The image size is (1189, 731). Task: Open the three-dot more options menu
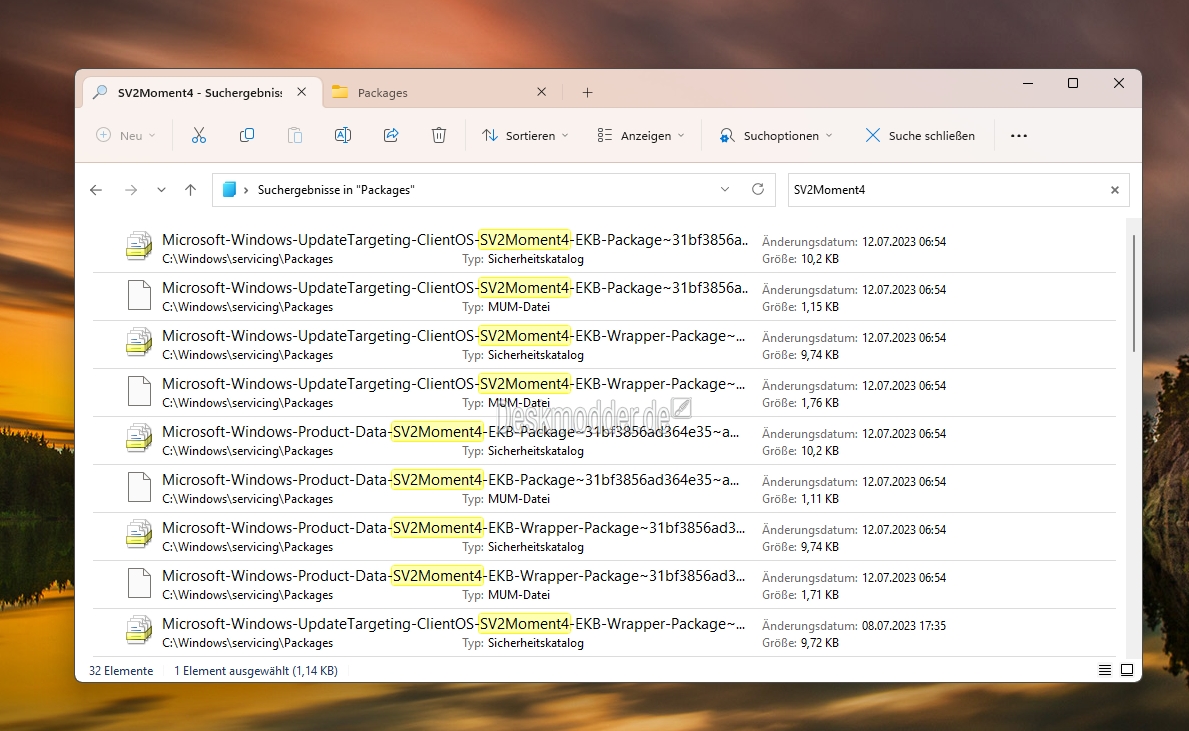pos(1019,136)
